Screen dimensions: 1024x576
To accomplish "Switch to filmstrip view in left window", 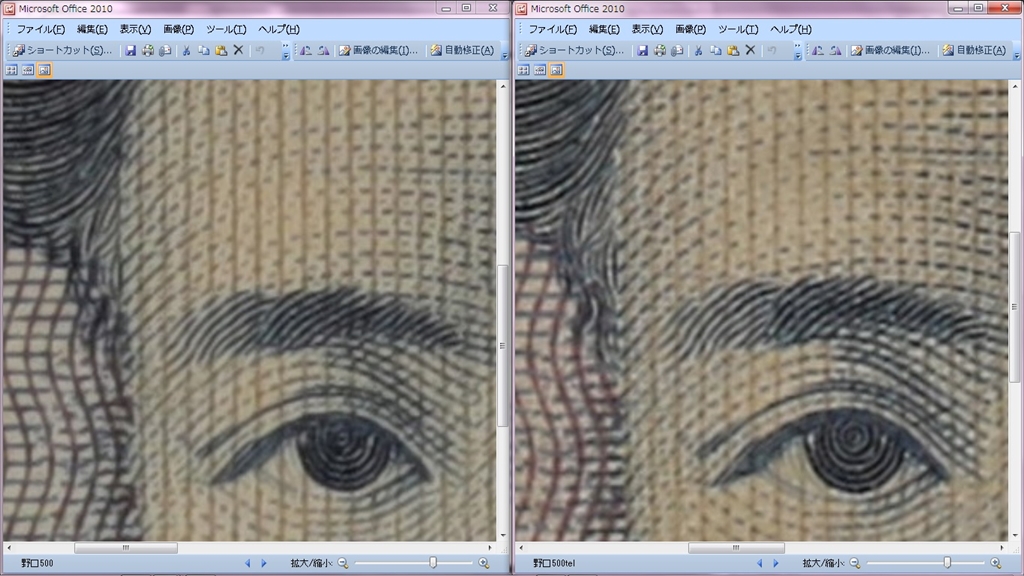I will click(x=27, y=70).
